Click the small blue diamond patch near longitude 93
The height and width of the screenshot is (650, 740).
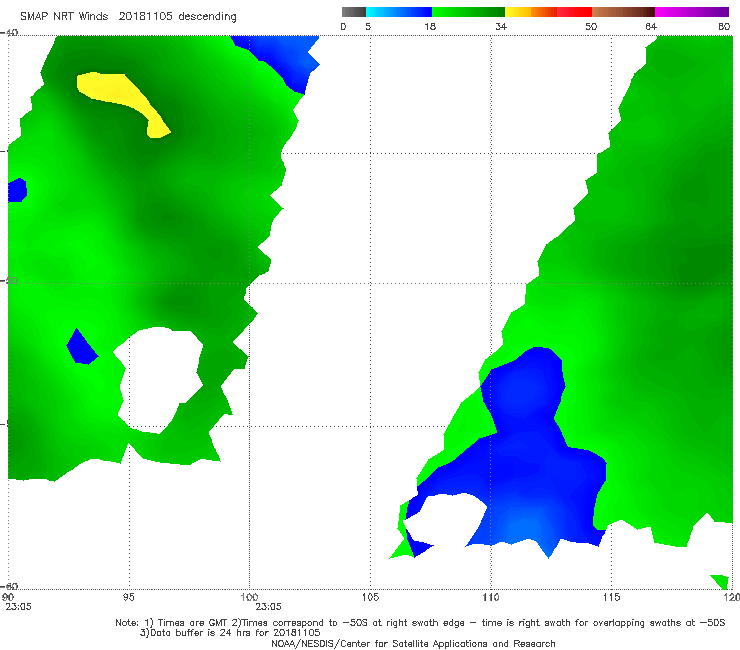[82, 347]
